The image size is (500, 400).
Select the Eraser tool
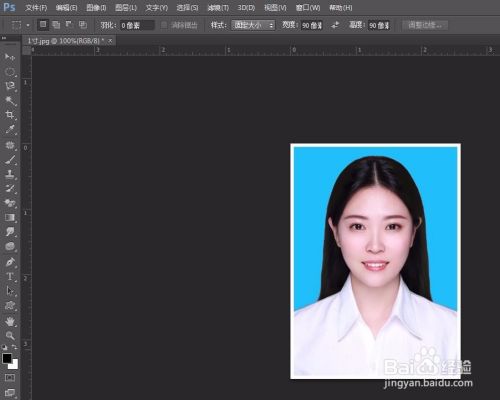point(10,203)
